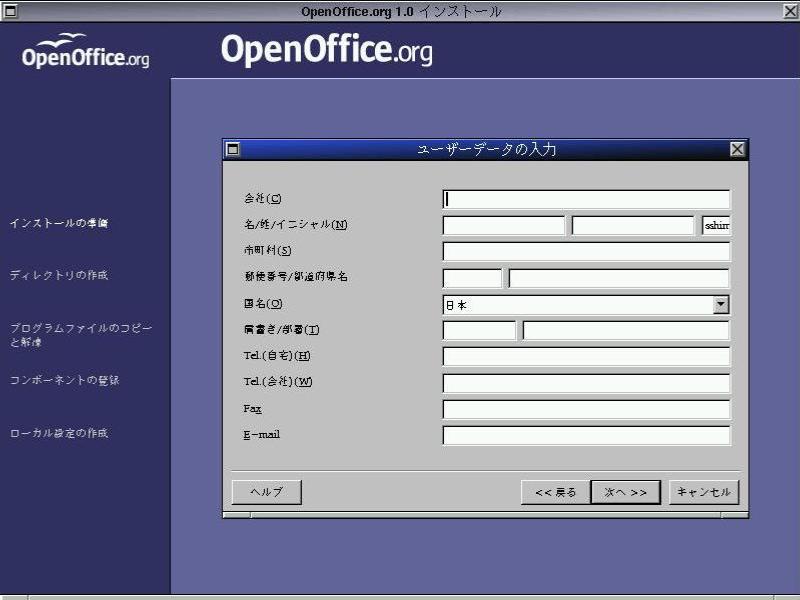This screenshot has width=800, height=600.
Task: Focus the postal code input box
Action: 472,278
